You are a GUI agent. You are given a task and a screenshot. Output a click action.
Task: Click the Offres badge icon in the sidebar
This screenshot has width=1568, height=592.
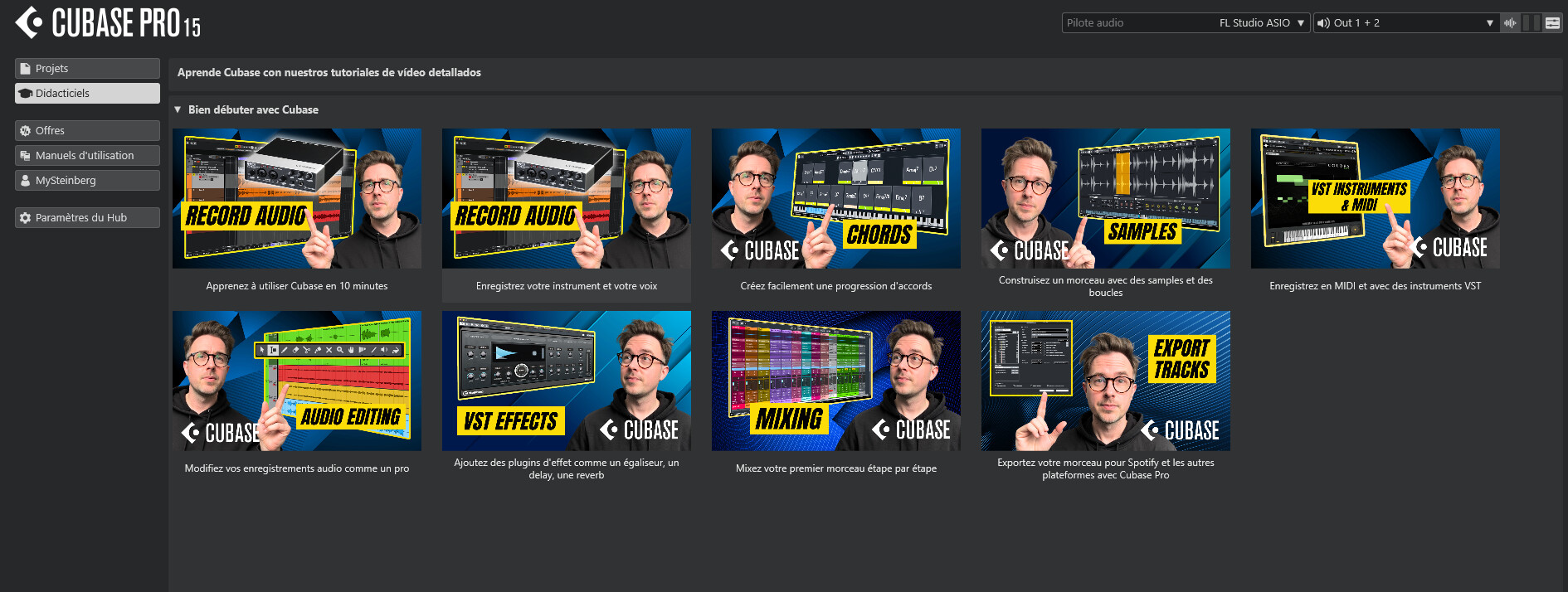25,131
